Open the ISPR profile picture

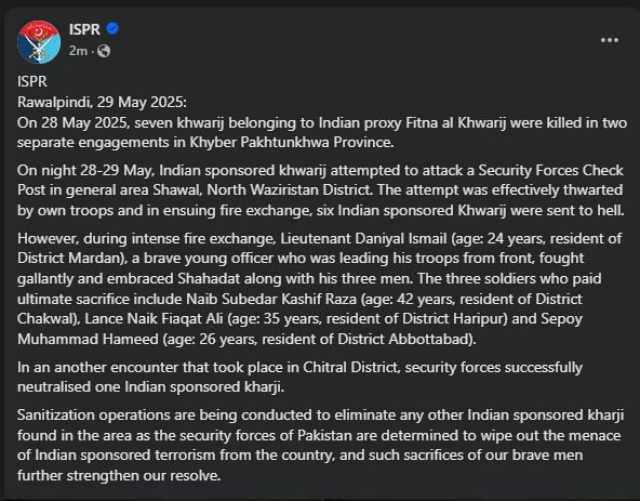tap(39, 42)
